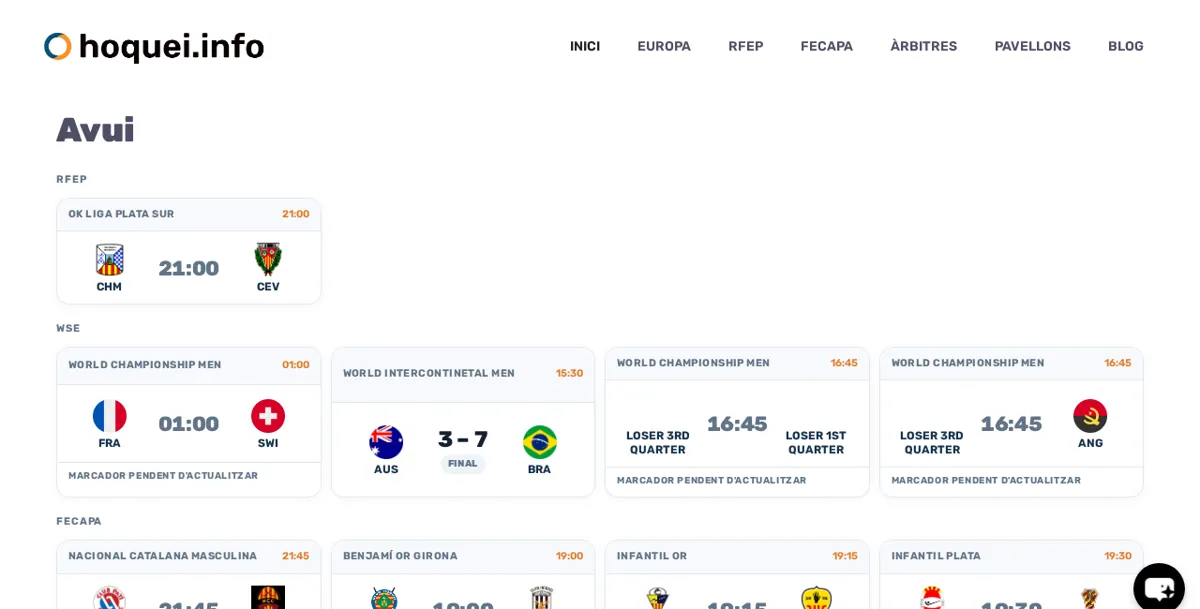Click away crest in Benjamí Or Girona card
This screenshot has width=1200, height=609.
542,597
